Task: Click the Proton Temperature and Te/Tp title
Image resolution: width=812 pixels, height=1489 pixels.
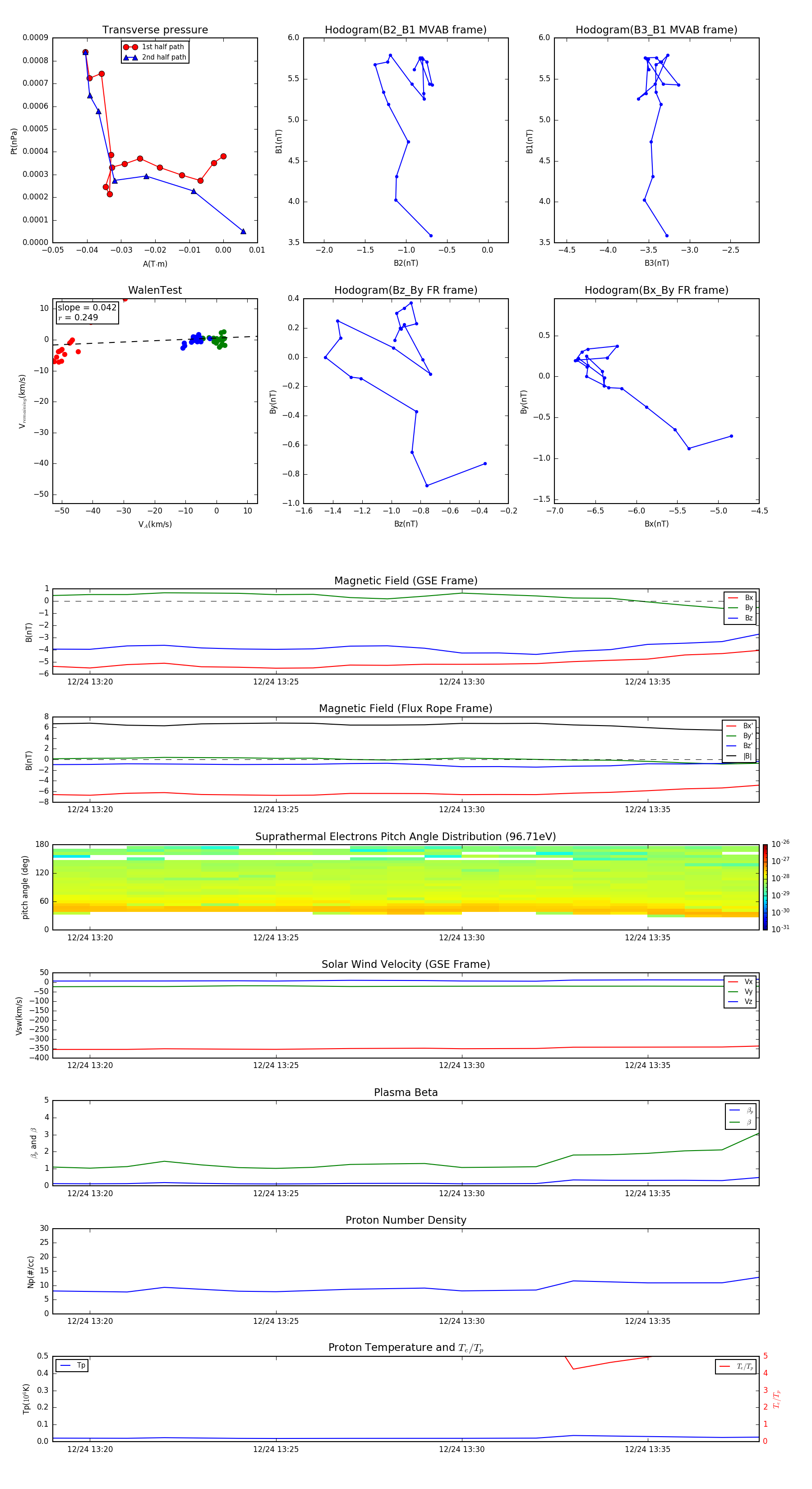Action: click(x=406, y=1348)
